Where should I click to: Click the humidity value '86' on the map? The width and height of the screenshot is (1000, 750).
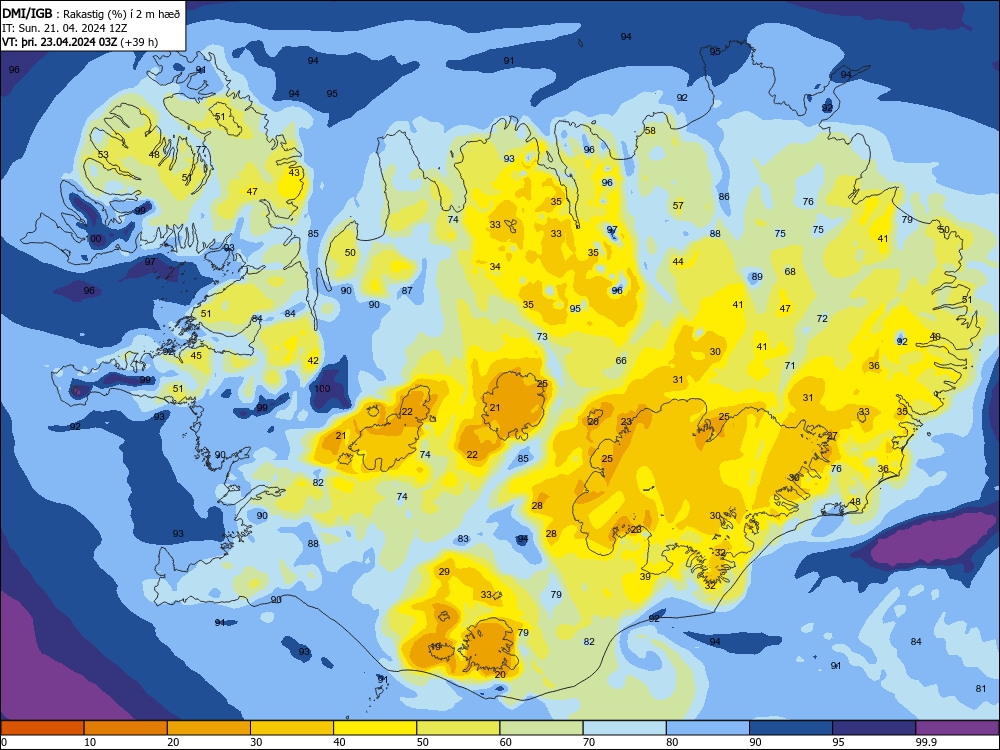[x=724, y=196]
